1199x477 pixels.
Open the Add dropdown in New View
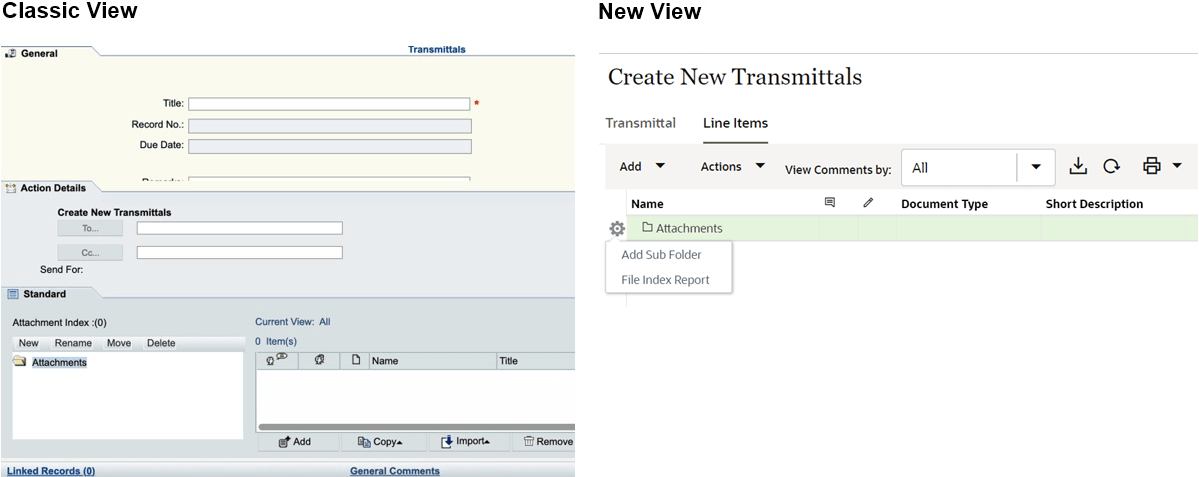tap(642, 166)
